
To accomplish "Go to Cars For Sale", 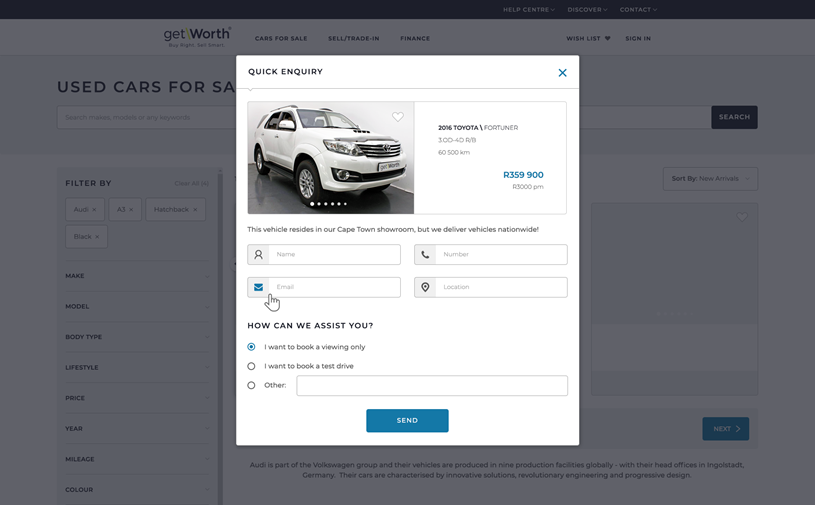I will pos(281,38).
